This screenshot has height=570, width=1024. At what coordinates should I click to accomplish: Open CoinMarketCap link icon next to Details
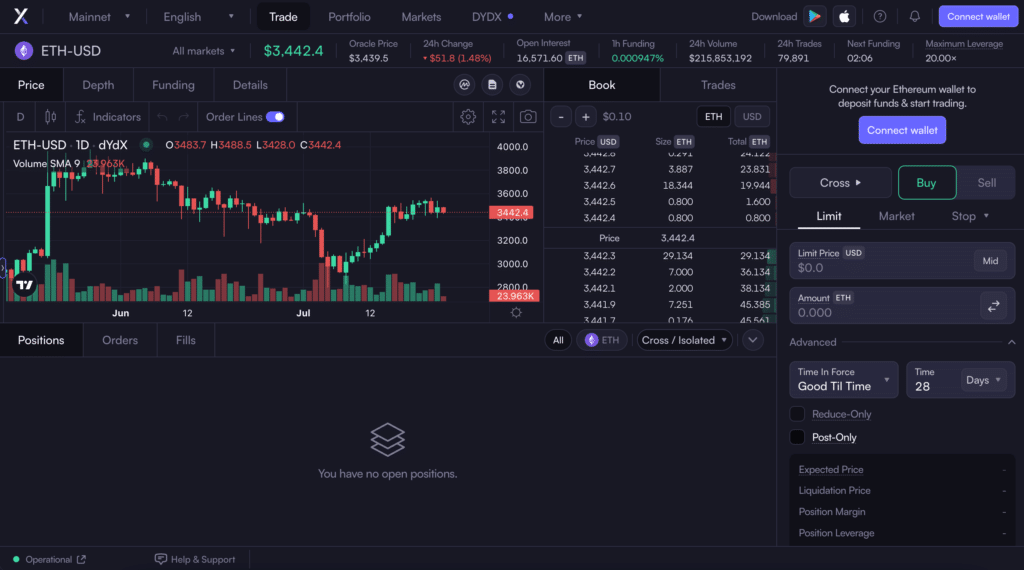[x=464, y=85]
